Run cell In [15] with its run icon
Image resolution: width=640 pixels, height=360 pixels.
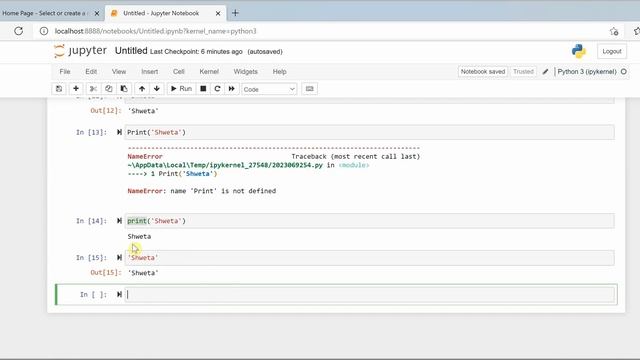[119, 258]
